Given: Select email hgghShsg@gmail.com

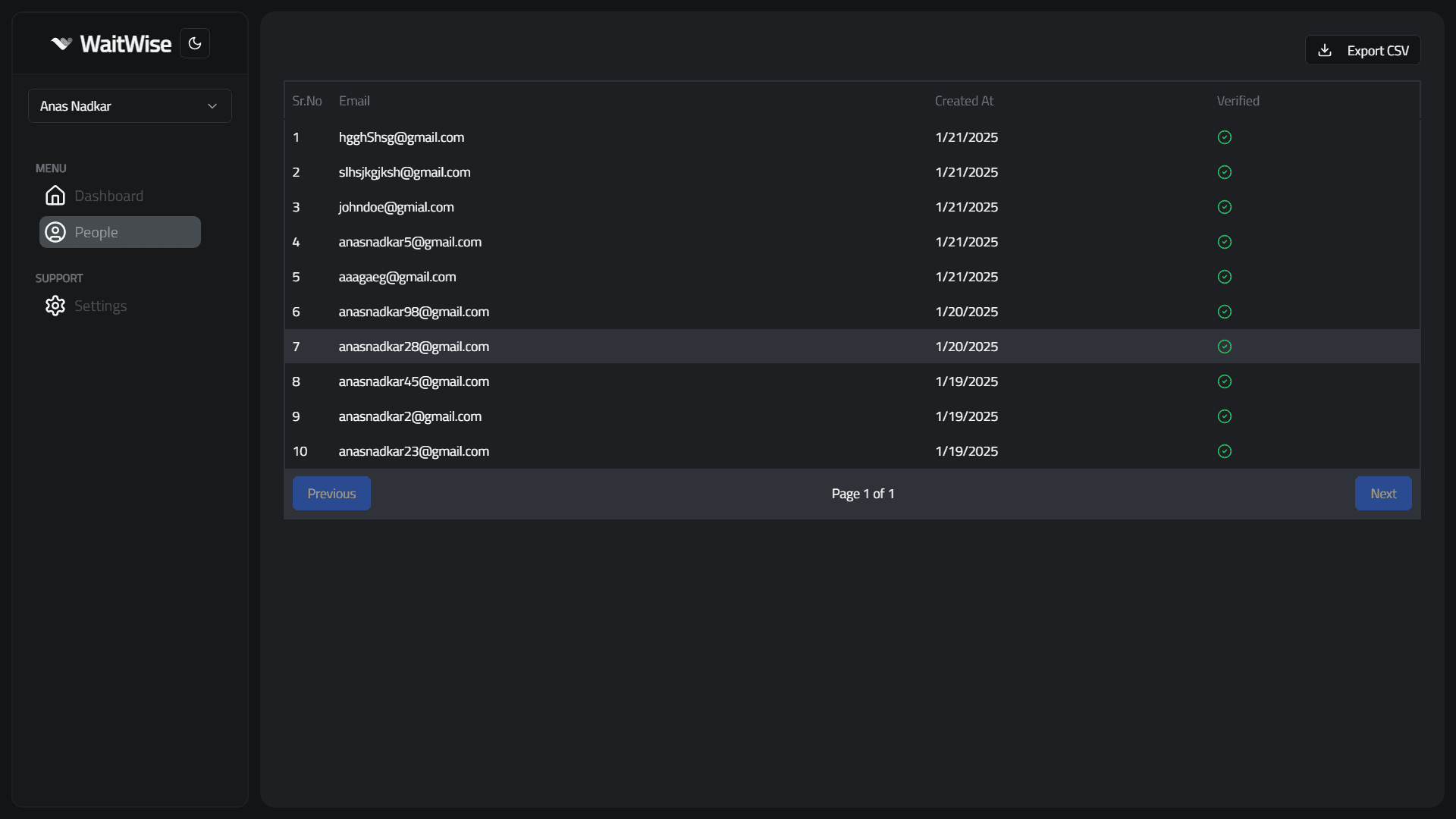Looking at the screenshot, I should pos(401,137).
